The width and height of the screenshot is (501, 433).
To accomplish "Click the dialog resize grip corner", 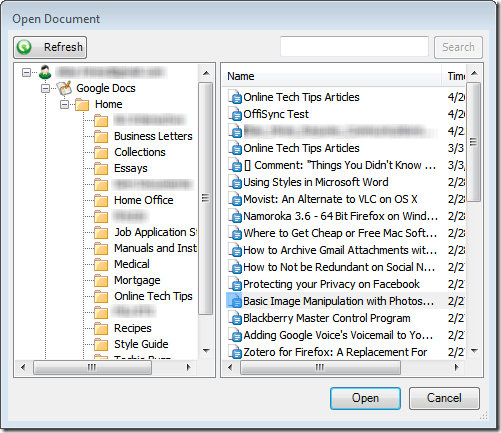I will (484, 415).
